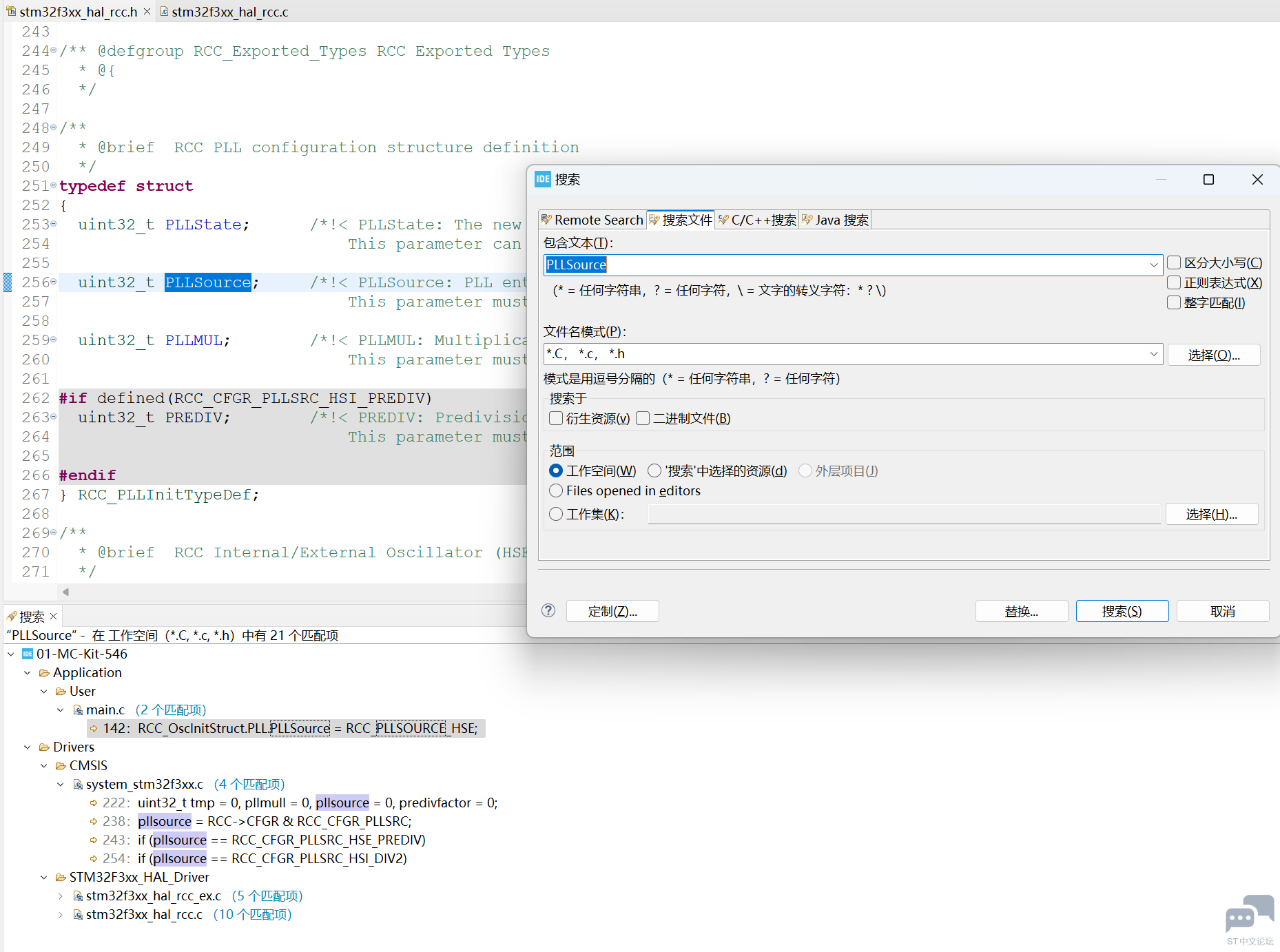Click the User folder icon

pos(61,691)
